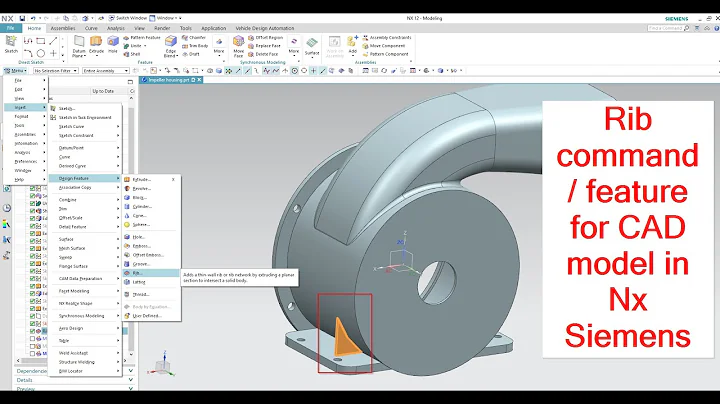720x404 pixels.
Task: Select Thread from the Design Feature submenu
Action: (151, 294)
